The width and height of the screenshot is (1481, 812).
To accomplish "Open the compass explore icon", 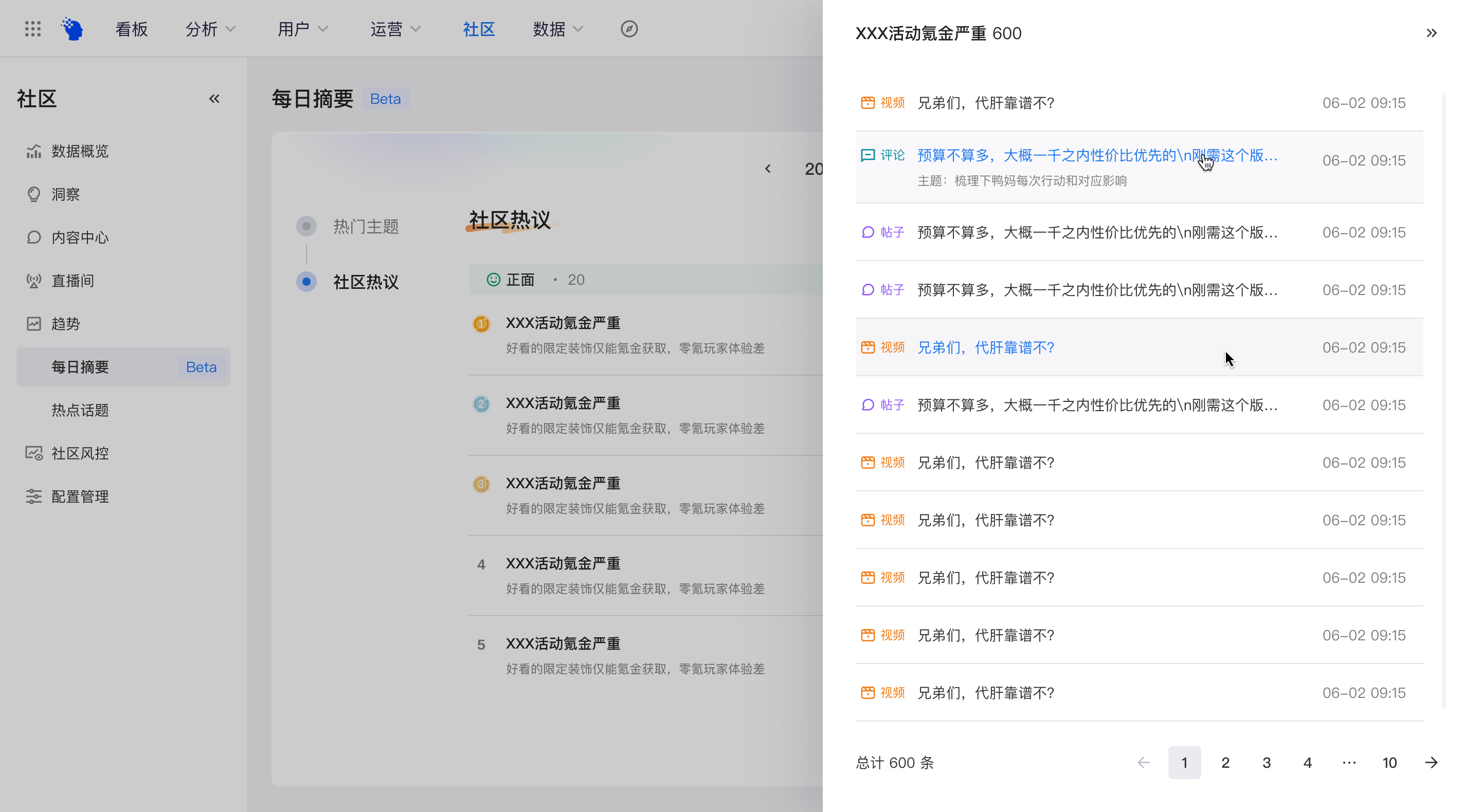I will click(x=629, y=29).
